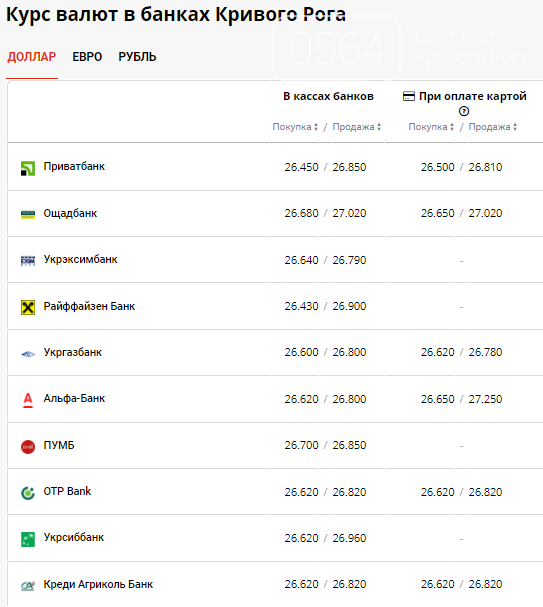Click the help question mark under card payment

[x=464, y=111]
